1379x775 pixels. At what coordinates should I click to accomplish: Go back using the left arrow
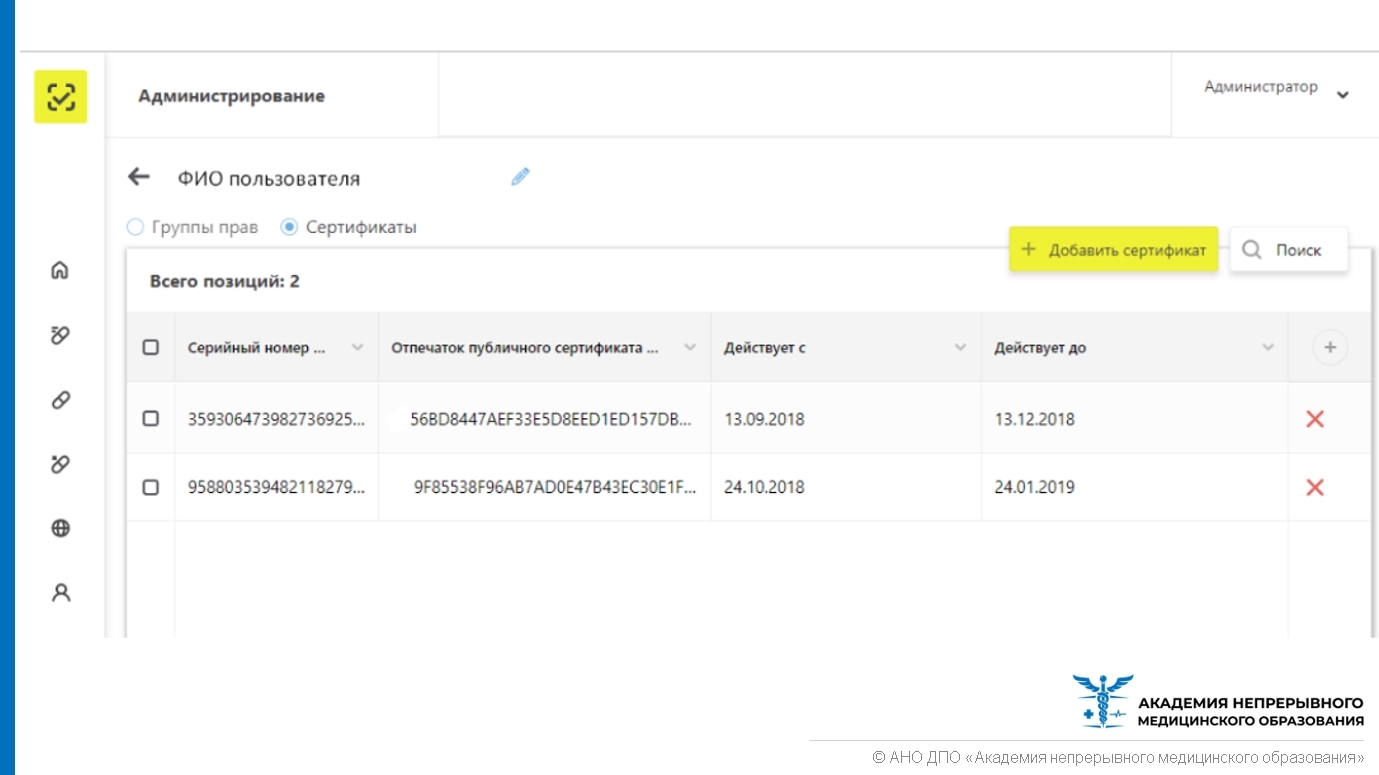tap(138, 177)
